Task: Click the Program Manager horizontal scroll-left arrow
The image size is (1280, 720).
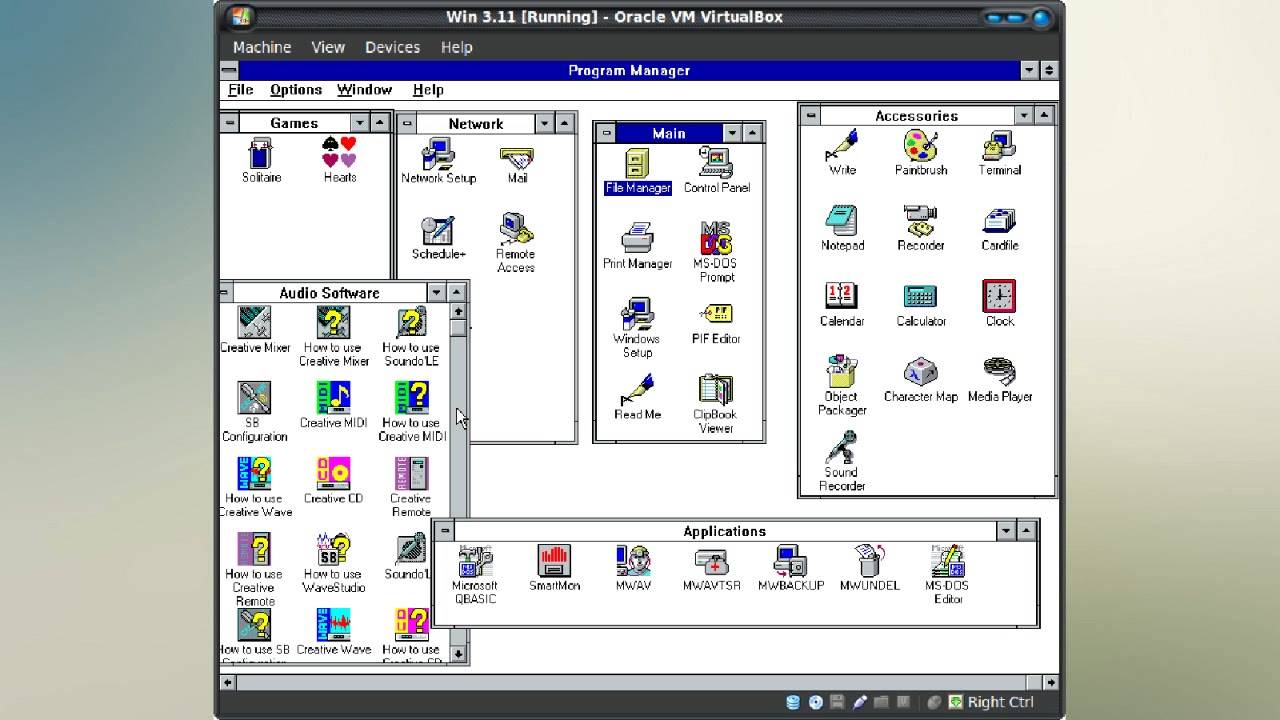Action: pos(228,682)
